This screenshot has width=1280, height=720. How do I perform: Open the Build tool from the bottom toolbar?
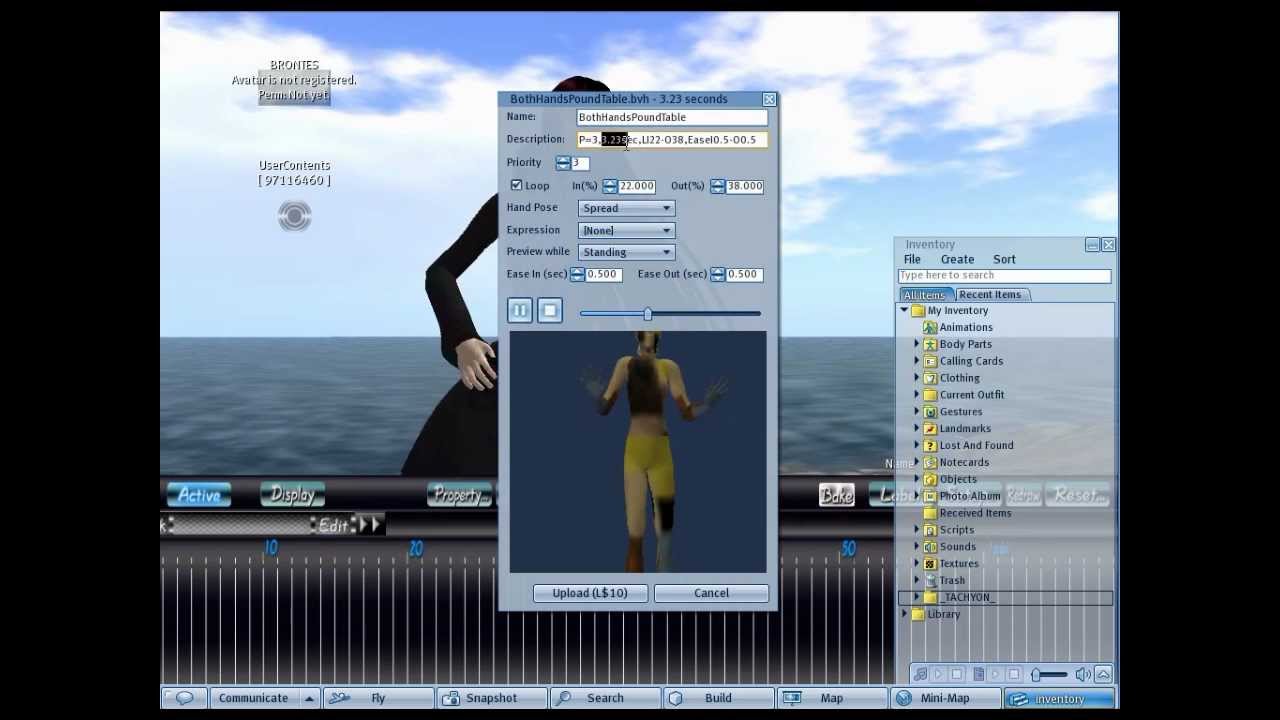click(x=718, y=698)
